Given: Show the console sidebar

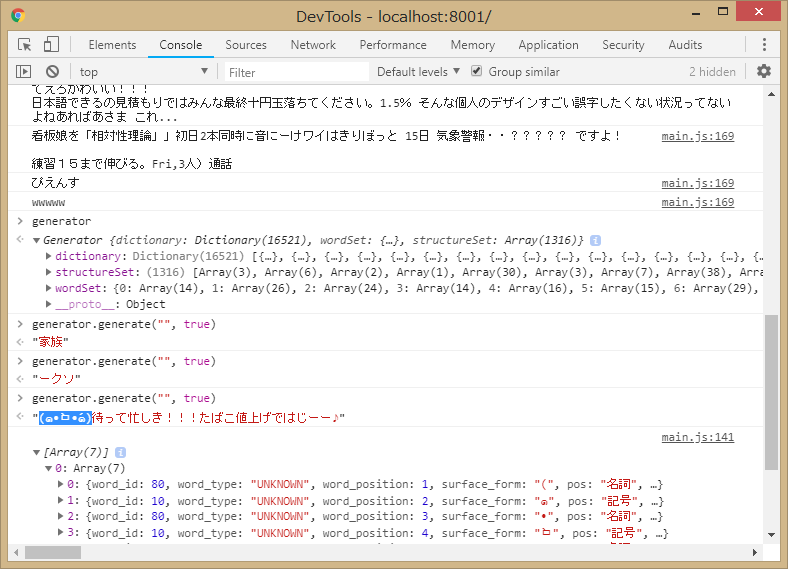Looking at the screenshot, I should 24,72.
